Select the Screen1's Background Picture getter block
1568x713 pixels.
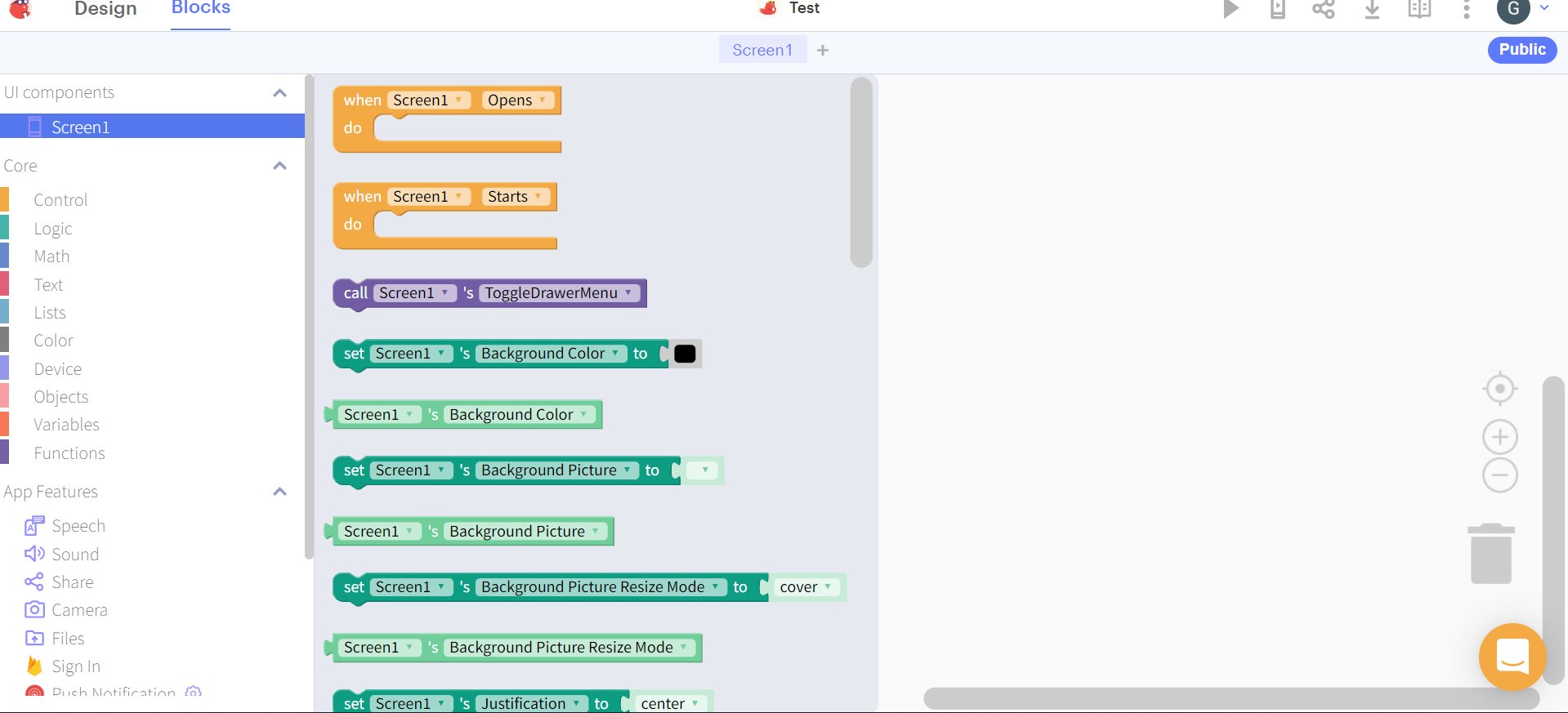(469, 531)
